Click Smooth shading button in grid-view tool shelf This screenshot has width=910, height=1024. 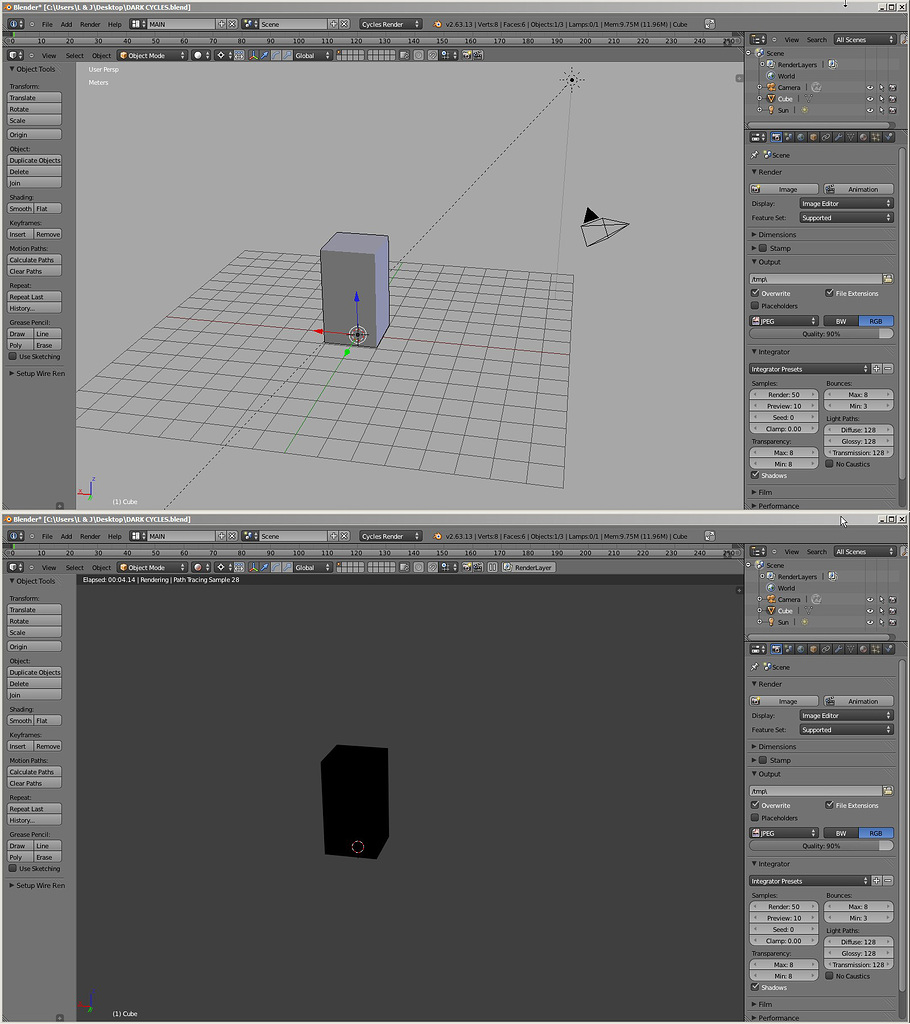(x=20, y=208)
